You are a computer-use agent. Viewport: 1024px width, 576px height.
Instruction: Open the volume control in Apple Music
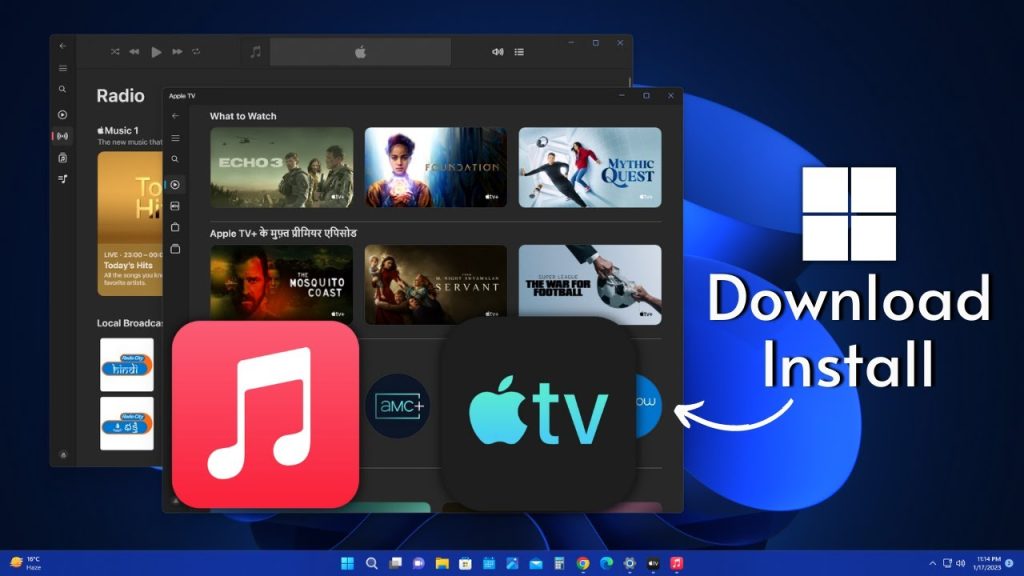498,52
